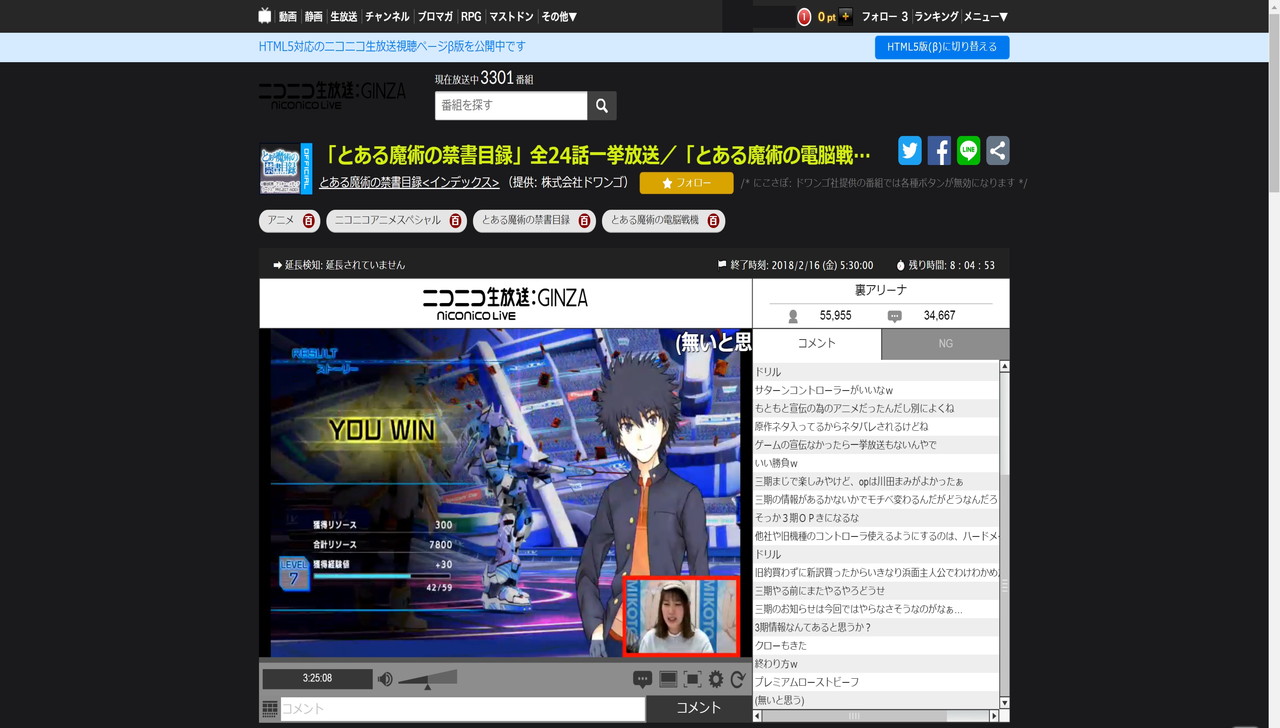Click comment list horizontal scroll left arrow
Screen dimensions: 1280x728
point(758,716)
